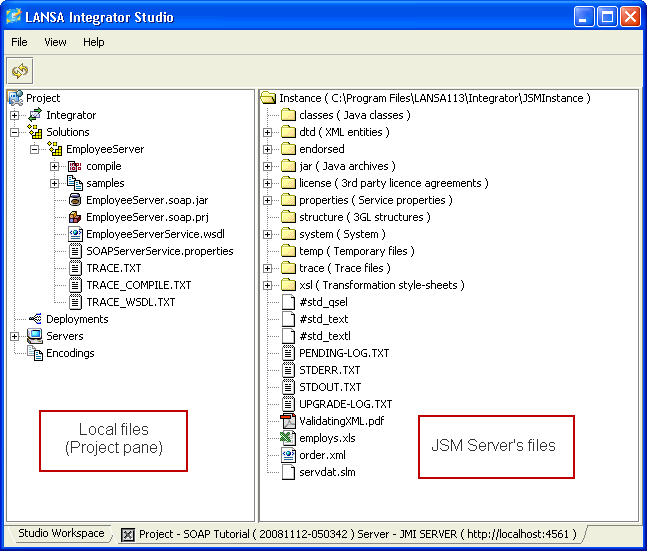The height and width of the screenshot is (551, 647).
Task: Collapse the EmployeeServer node
Action: [x=35, y=149]
